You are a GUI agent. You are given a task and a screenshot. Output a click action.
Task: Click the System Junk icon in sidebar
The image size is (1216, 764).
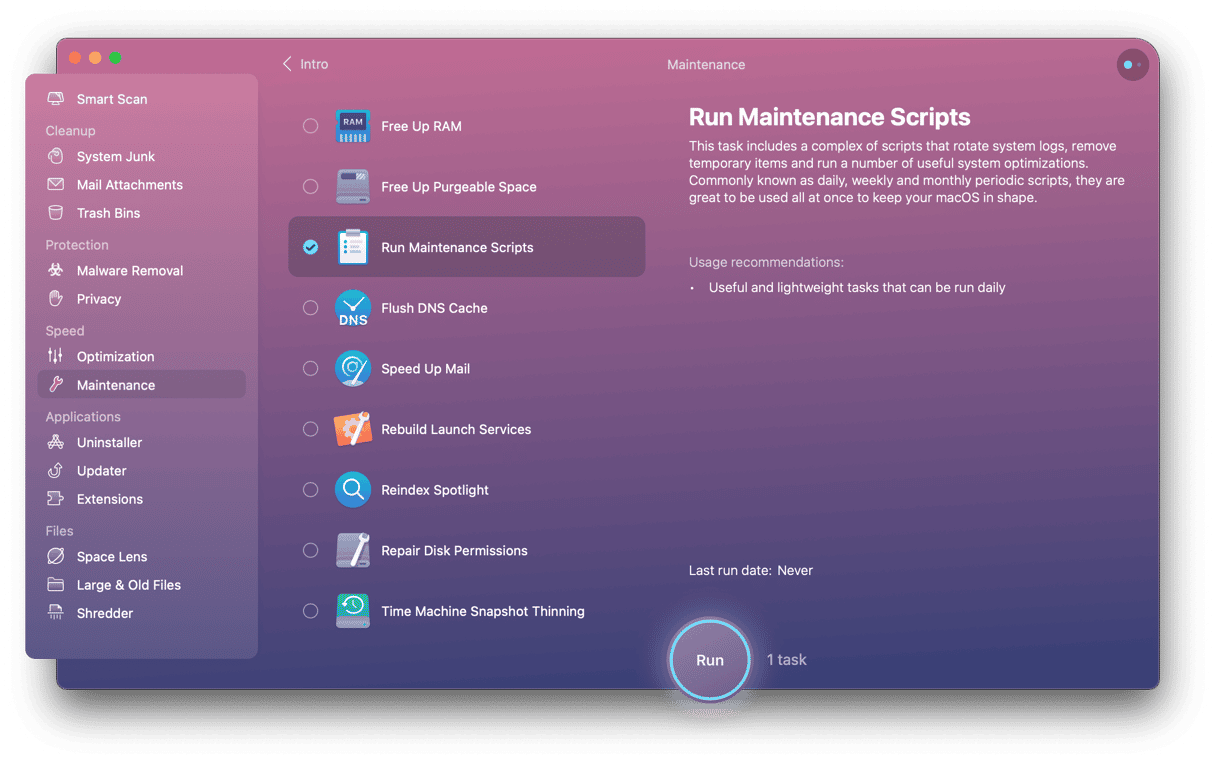tap(56, 156)
